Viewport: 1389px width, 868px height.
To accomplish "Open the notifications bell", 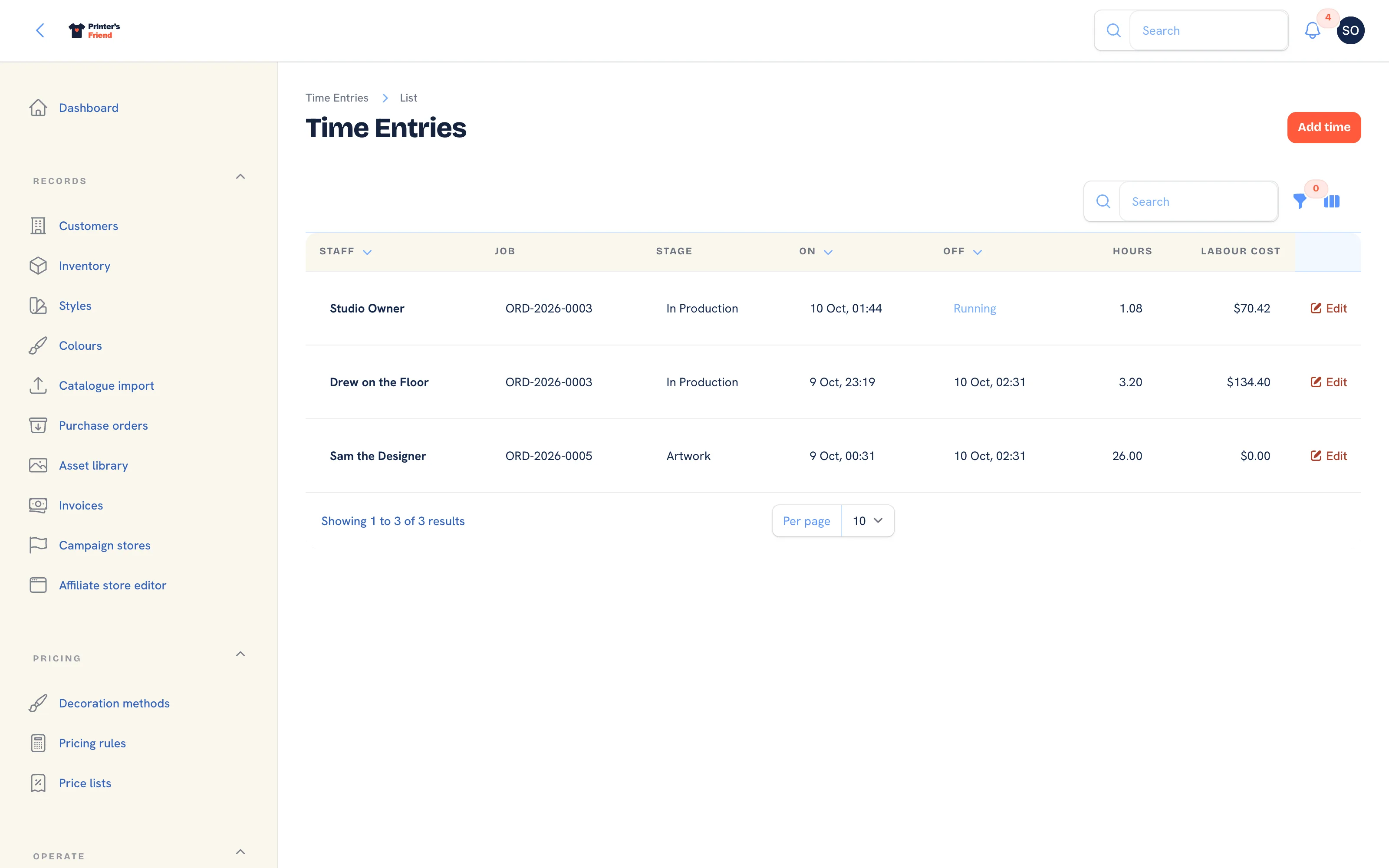I will tap(1312, 30).
